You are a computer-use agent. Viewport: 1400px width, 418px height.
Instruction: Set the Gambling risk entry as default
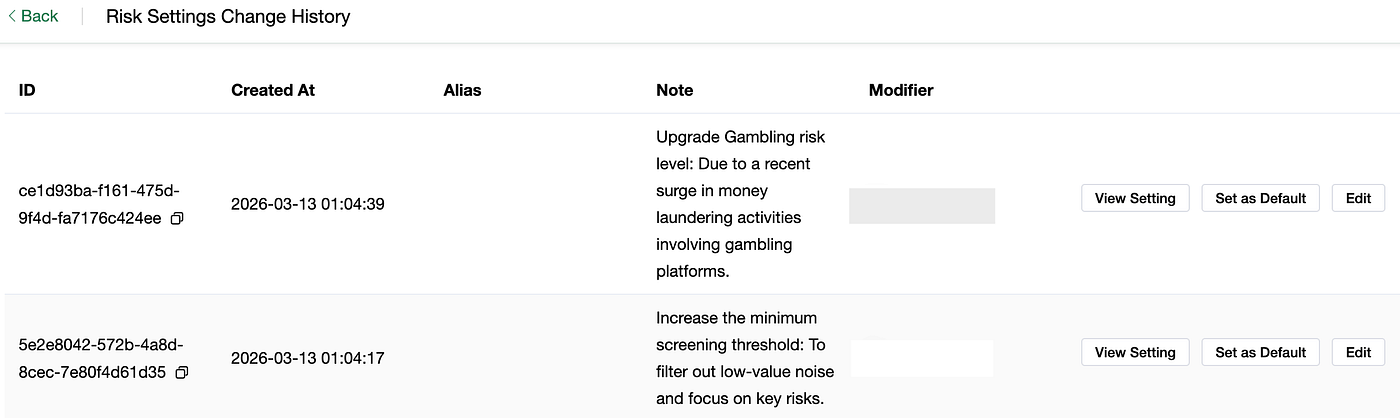1260,198
